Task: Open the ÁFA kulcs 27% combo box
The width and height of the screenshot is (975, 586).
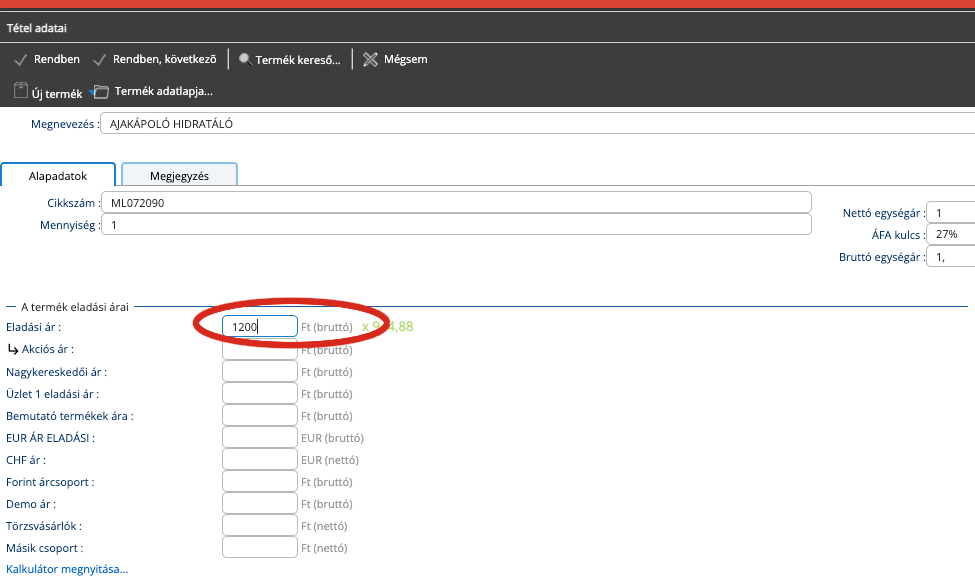Action: tap(950, 235)
